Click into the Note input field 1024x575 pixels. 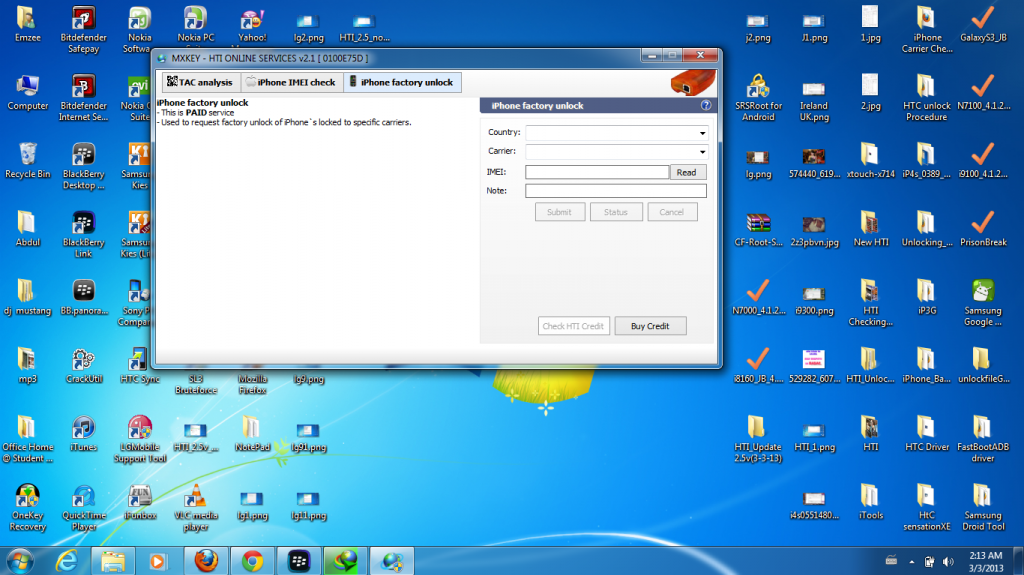pos(616,191)
